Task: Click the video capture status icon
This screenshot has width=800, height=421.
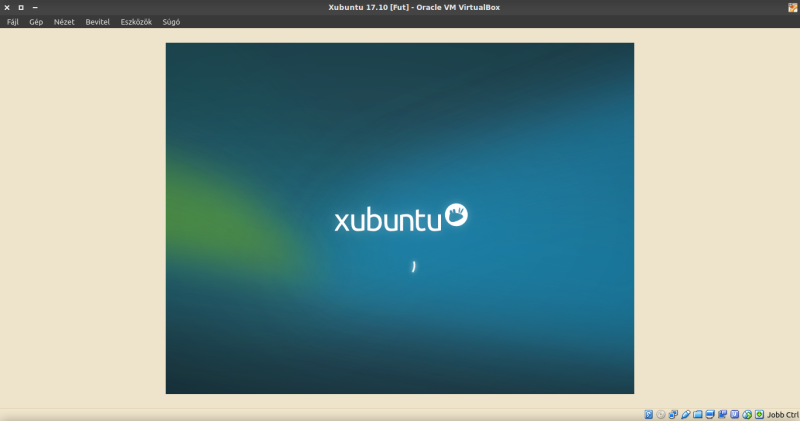Action: coord(722,414)
